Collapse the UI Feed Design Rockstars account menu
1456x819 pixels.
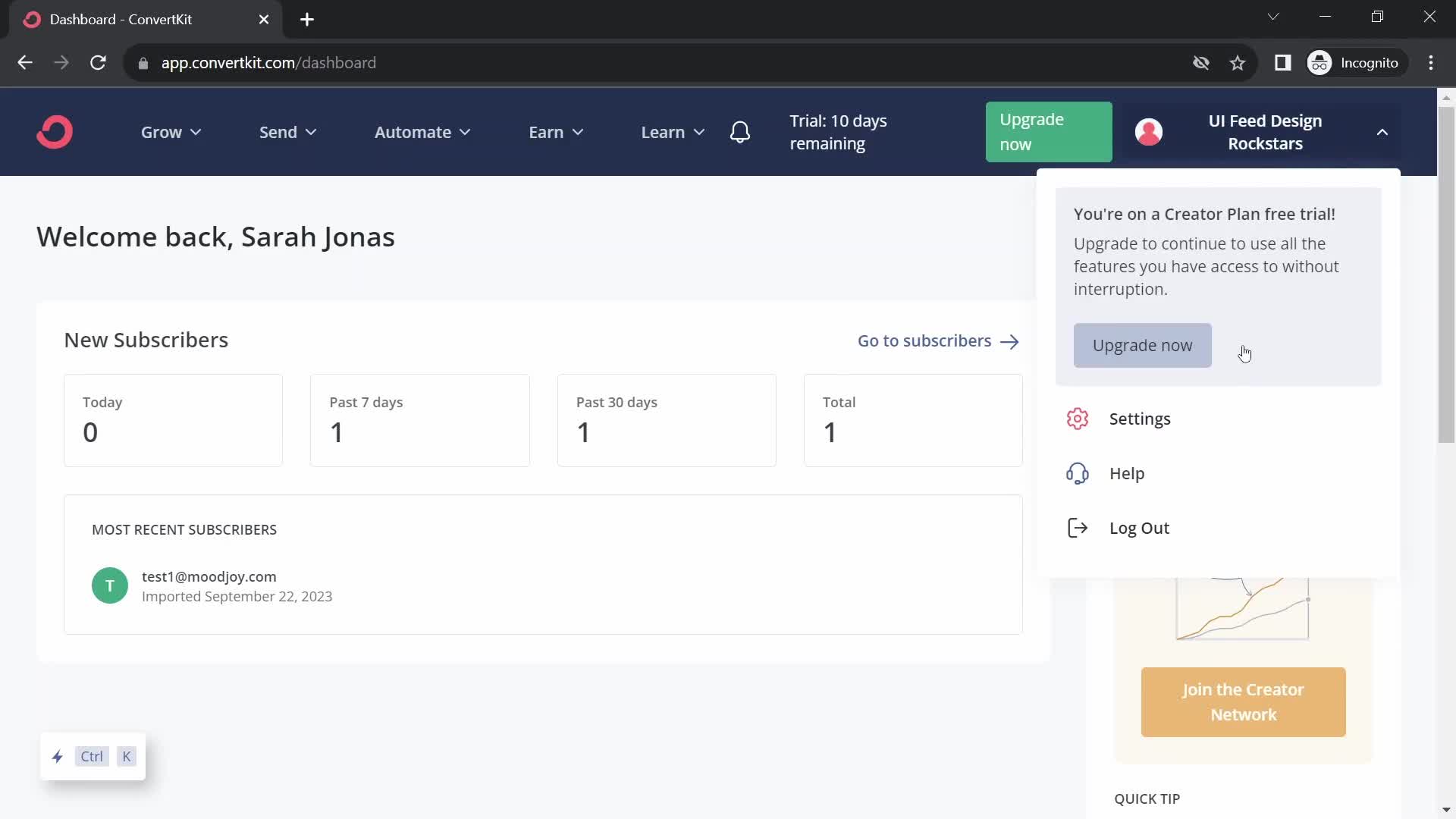point(1263,132)
